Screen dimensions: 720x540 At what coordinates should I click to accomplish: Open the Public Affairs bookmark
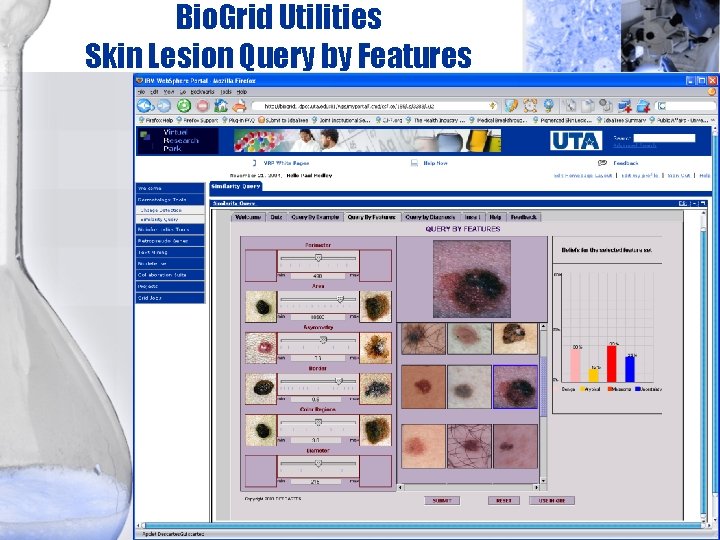[x=678, y=120]
